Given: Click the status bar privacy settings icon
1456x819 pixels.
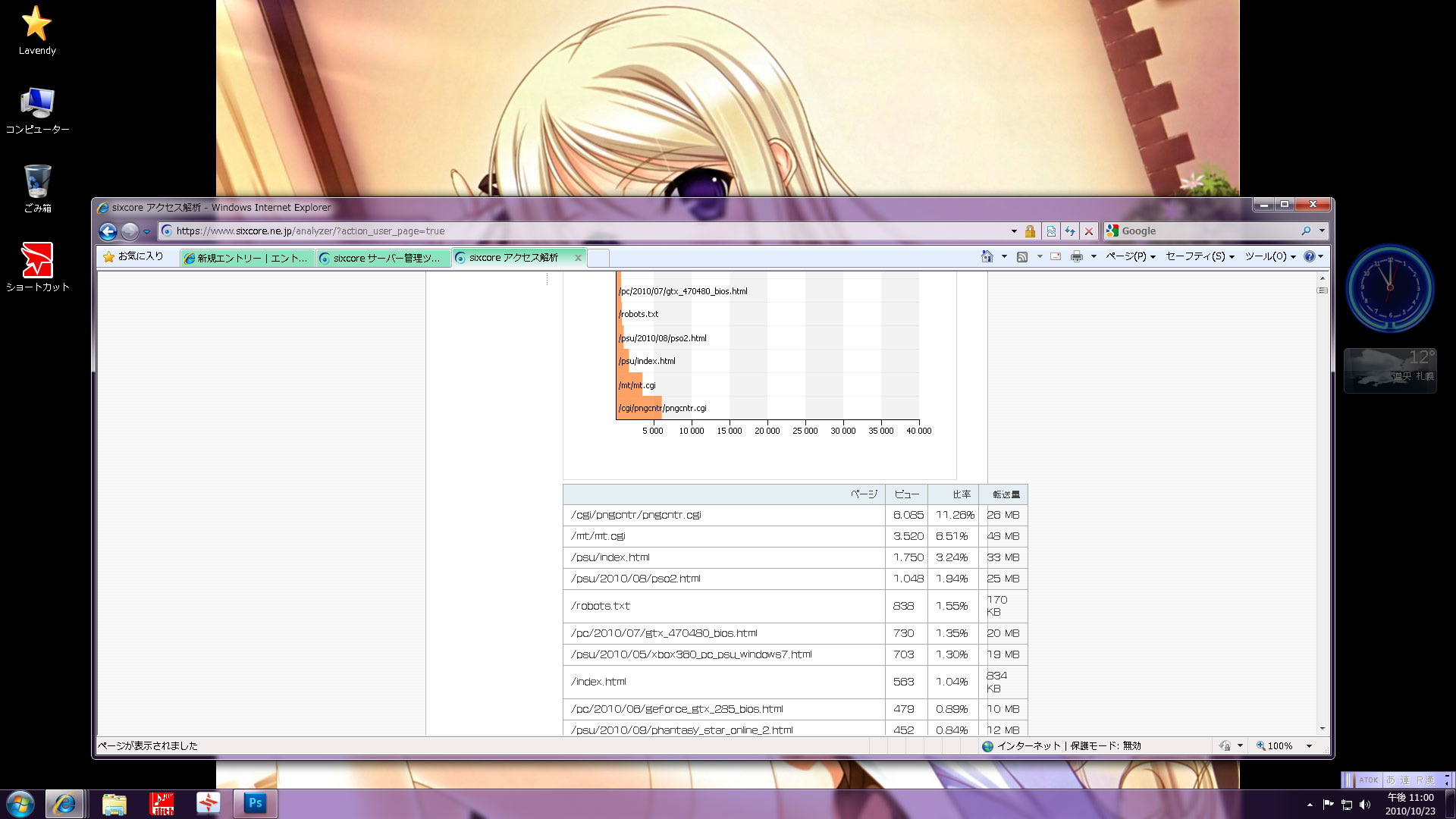Looking at the screenshot, I should pyautogui.click(x=1225, y=746).
